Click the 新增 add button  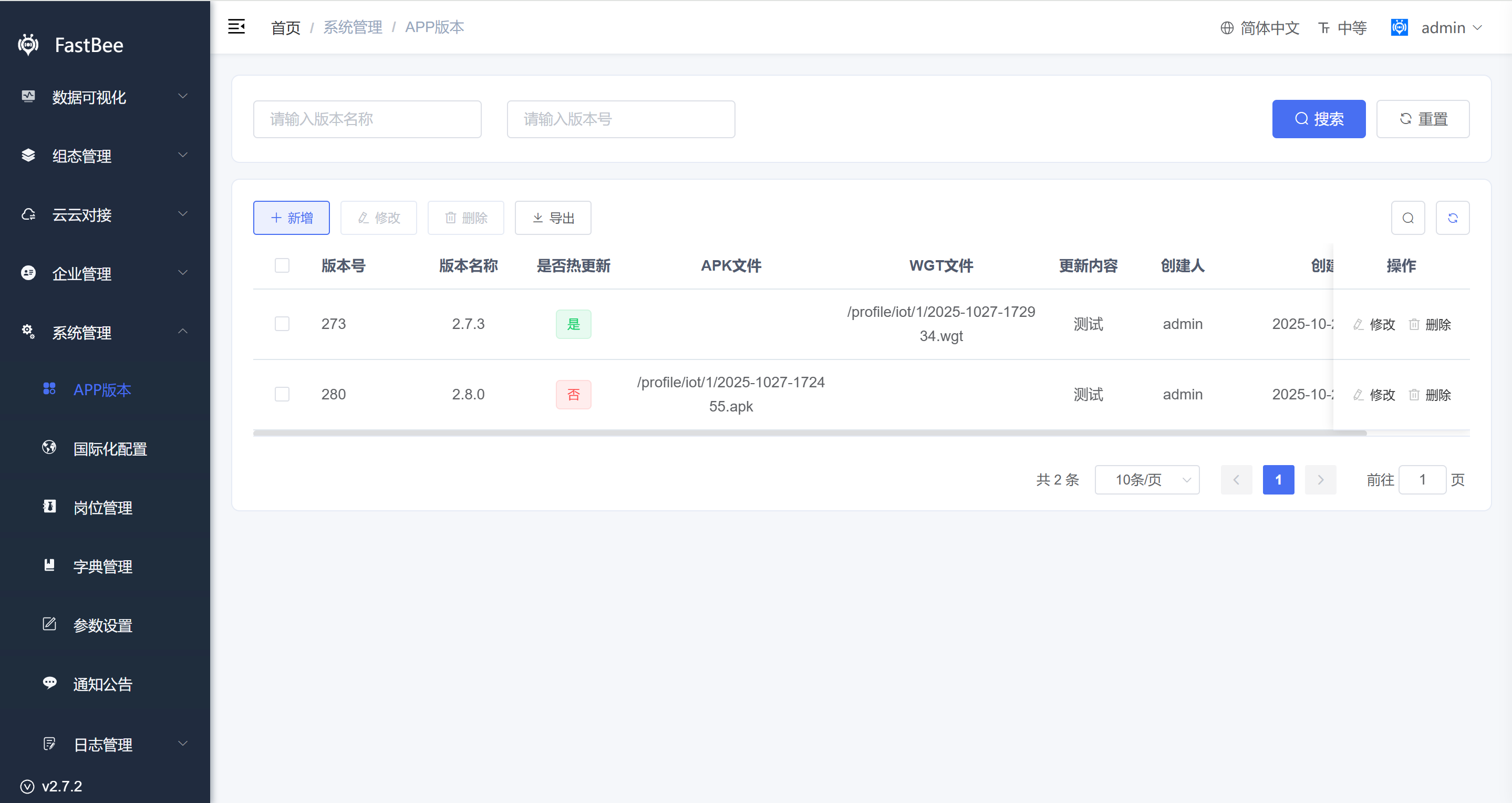(x=291, y=218)
